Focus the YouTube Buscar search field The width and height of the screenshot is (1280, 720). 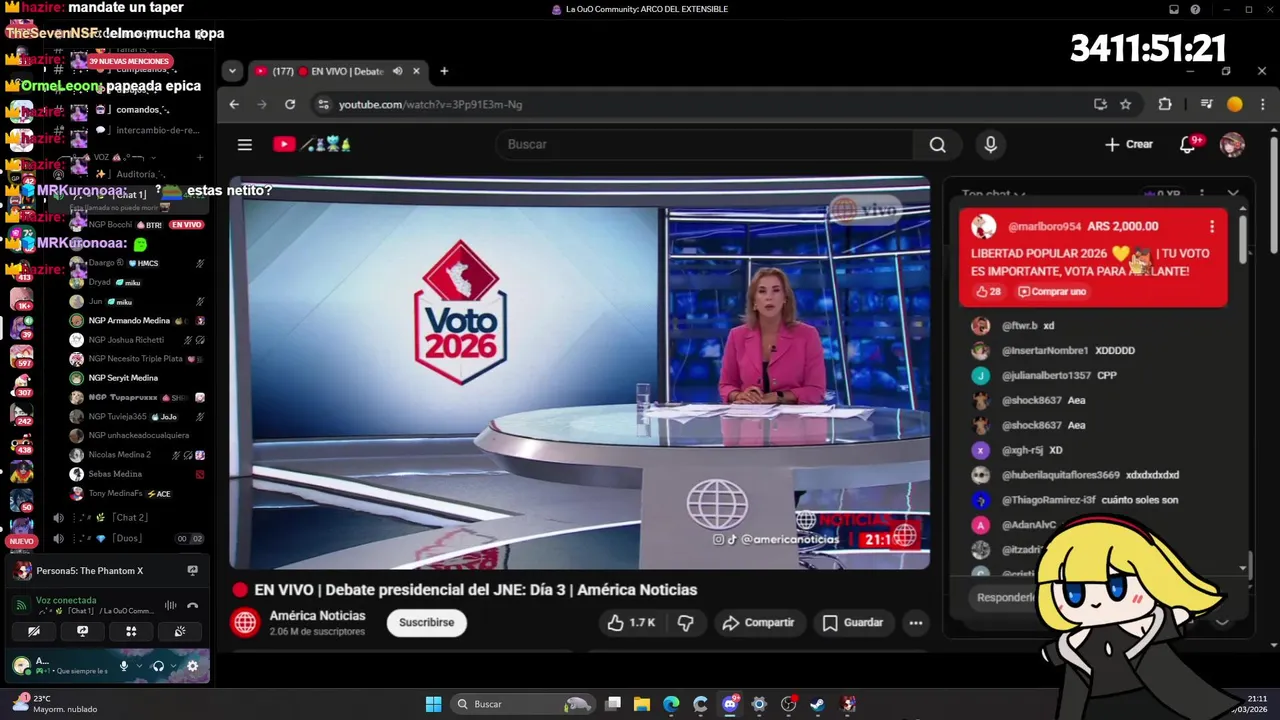[x=705, y=145]
